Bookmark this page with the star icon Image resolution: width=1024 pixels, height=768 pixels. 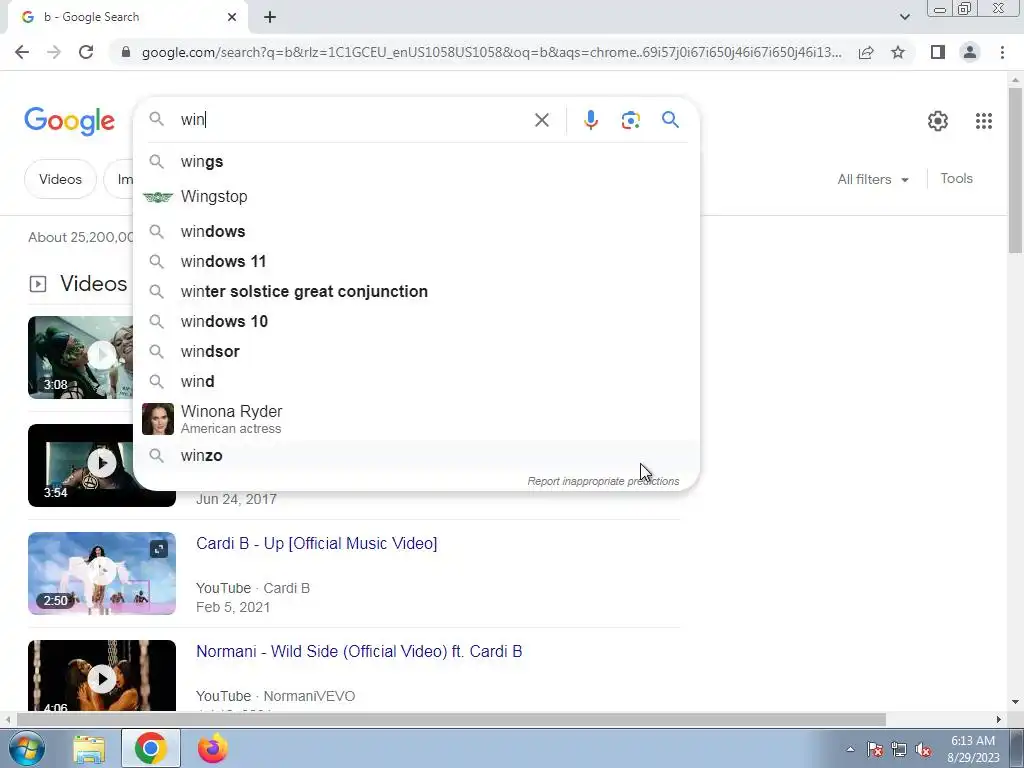click(898, 52)
